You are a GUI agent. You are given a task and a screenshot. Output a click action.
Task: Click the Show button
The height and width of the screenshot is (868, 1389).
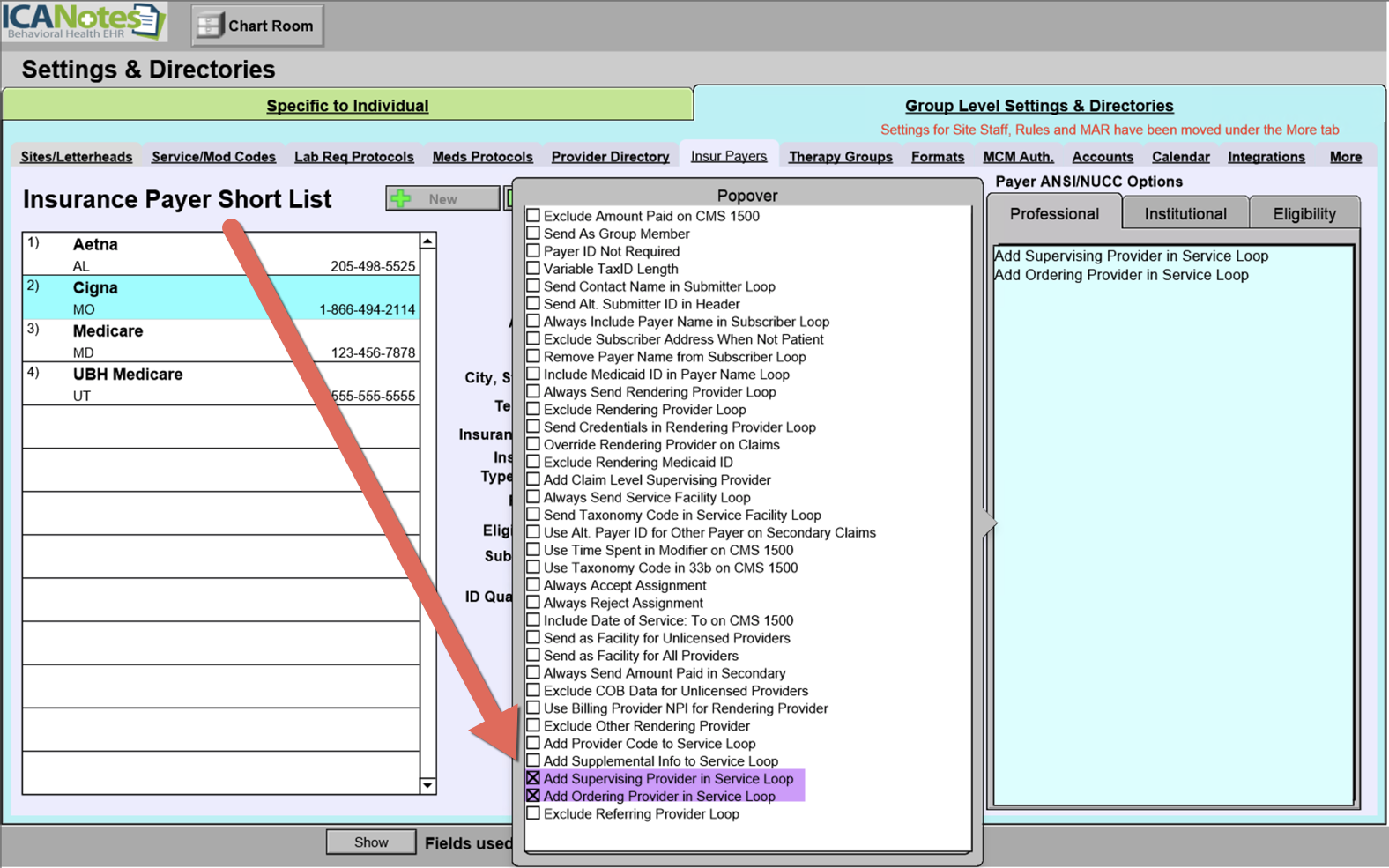coord(371,842)
